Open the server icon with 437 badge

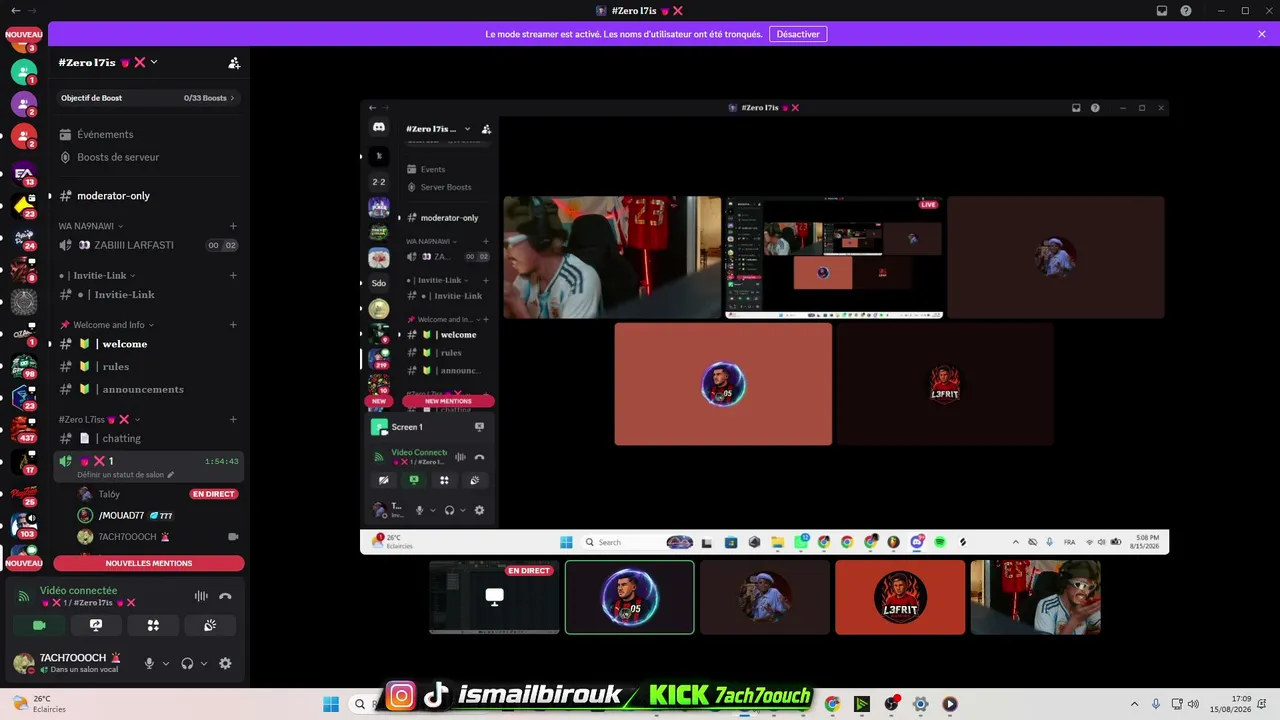[24, 429]
